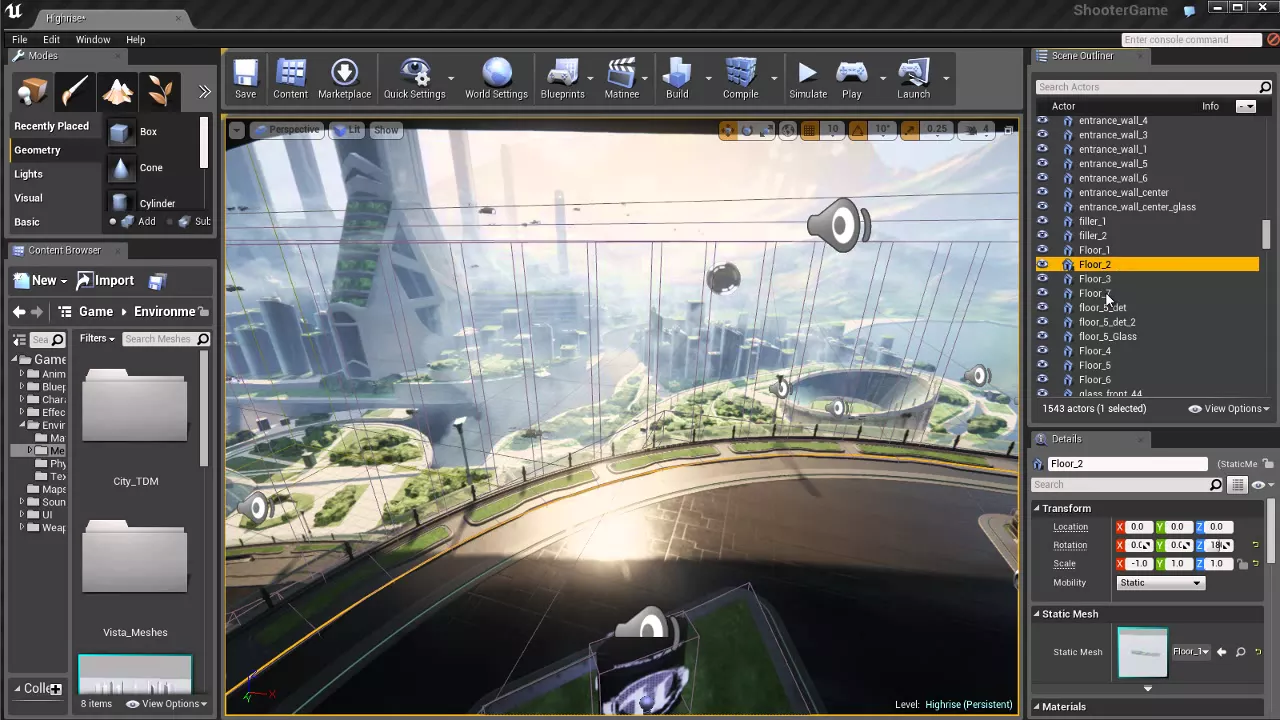Viewport: 1280px width, 720px height.
Task: Select rotate gizmo in viewport toolbar
Action: (747, 130)
